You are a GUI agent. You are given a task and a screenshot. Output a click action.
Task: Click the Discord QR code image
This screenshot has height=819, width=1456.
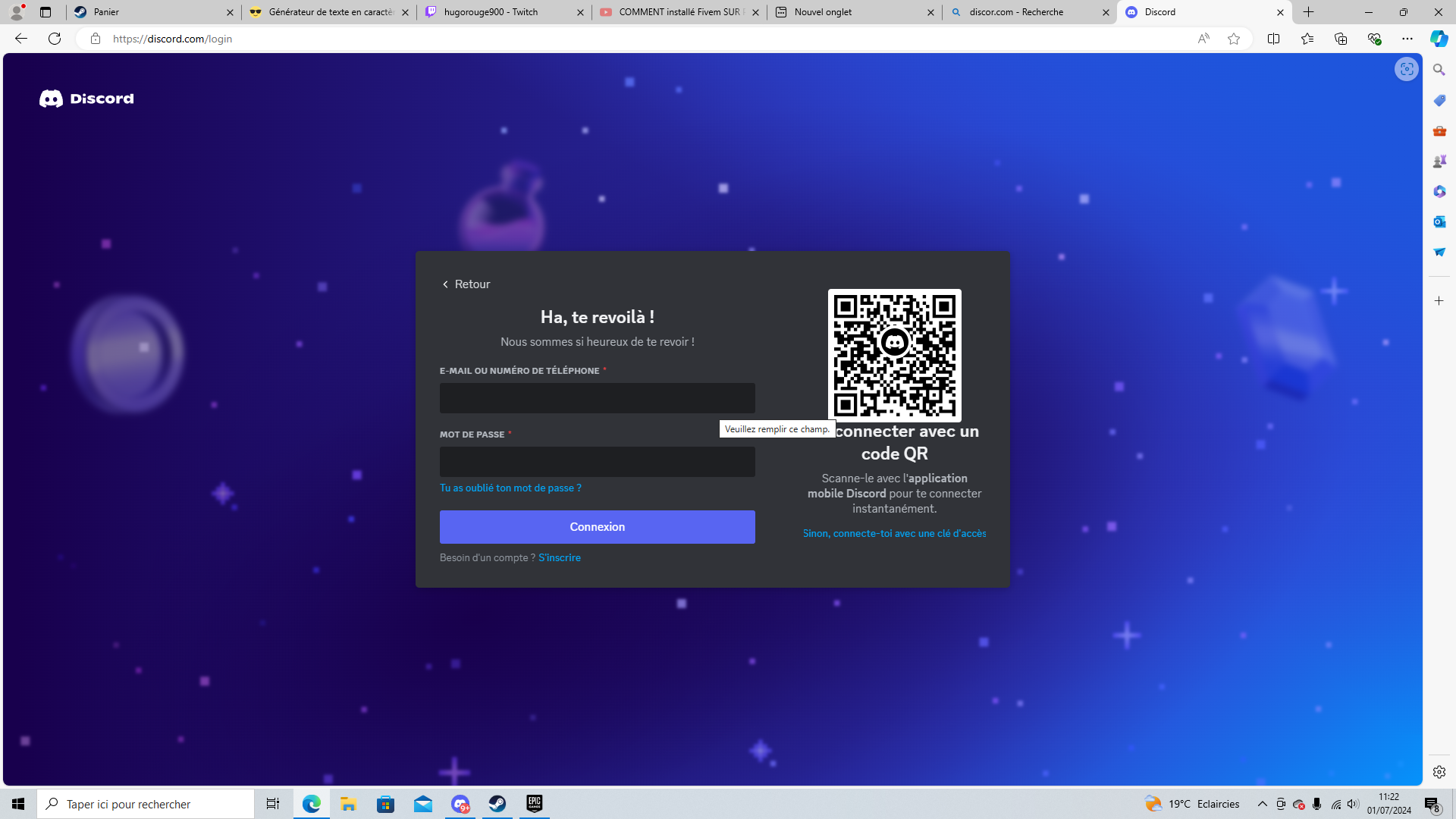894,356
